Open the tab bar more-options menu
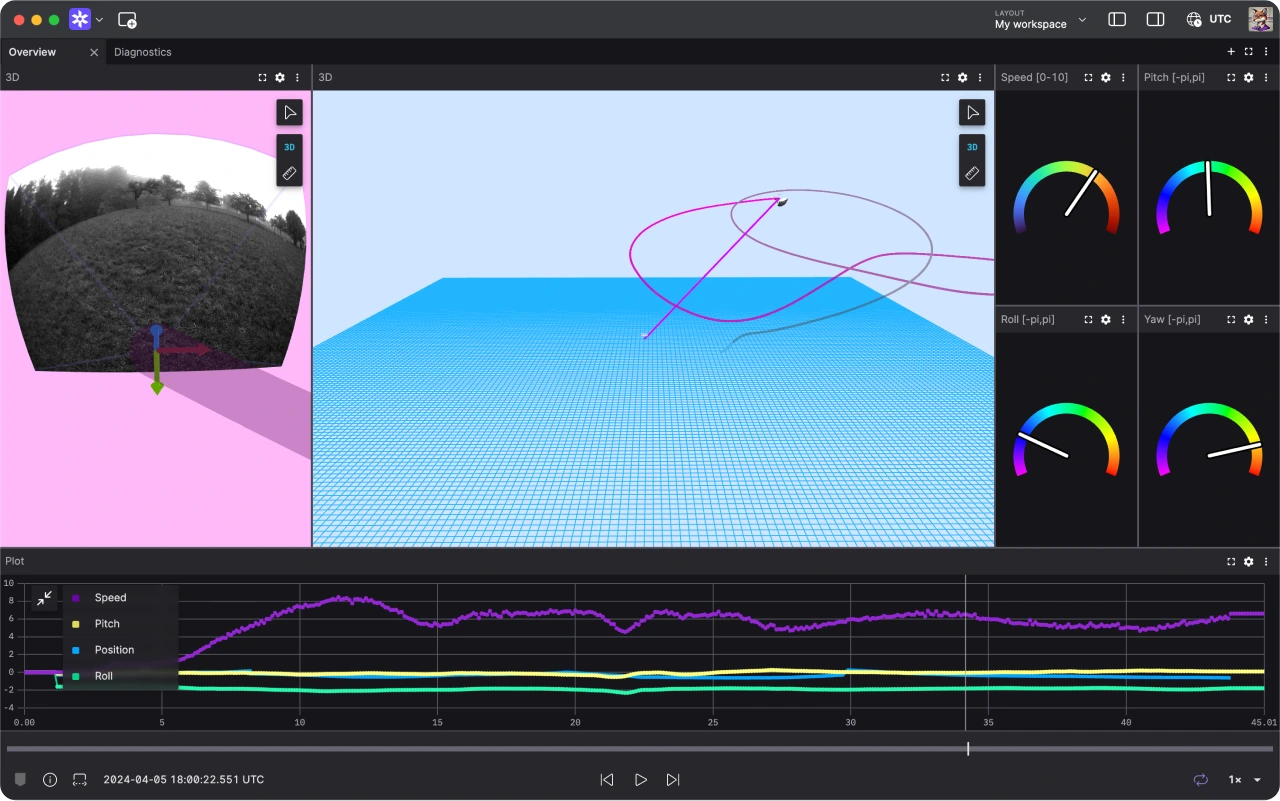 [x=1266, y=52]
